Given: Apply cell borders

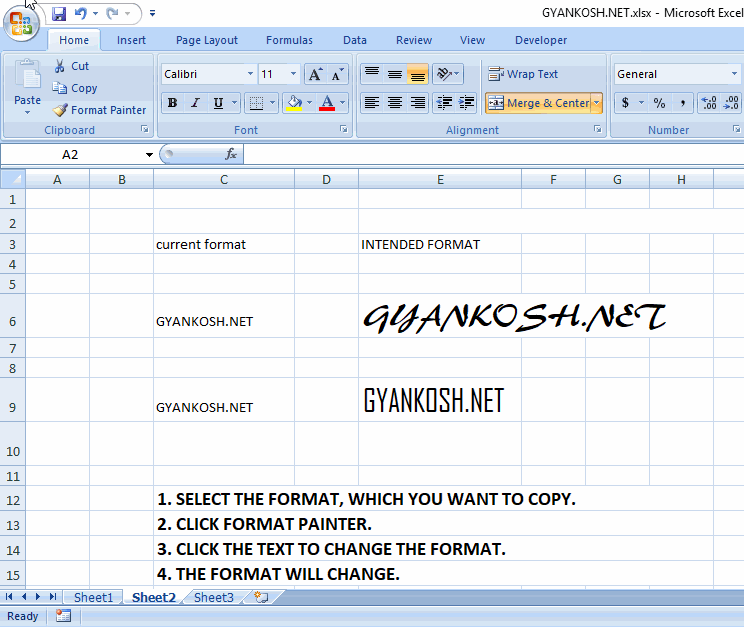Looking at the screenshot, I should tap(256, 103).
